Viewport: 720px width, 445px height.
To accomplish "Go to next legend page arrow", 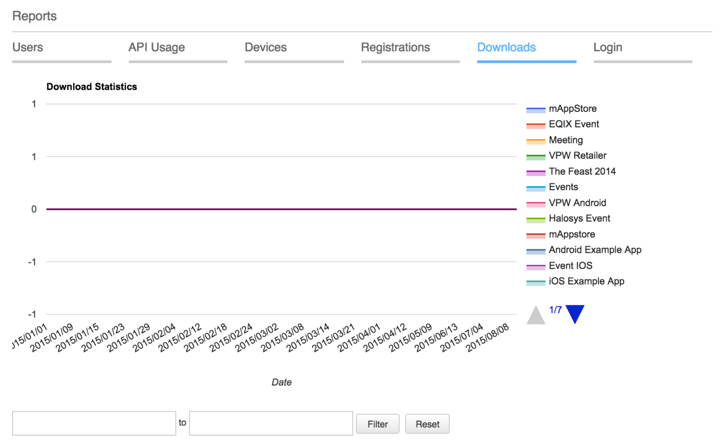I will click(574, 314).
